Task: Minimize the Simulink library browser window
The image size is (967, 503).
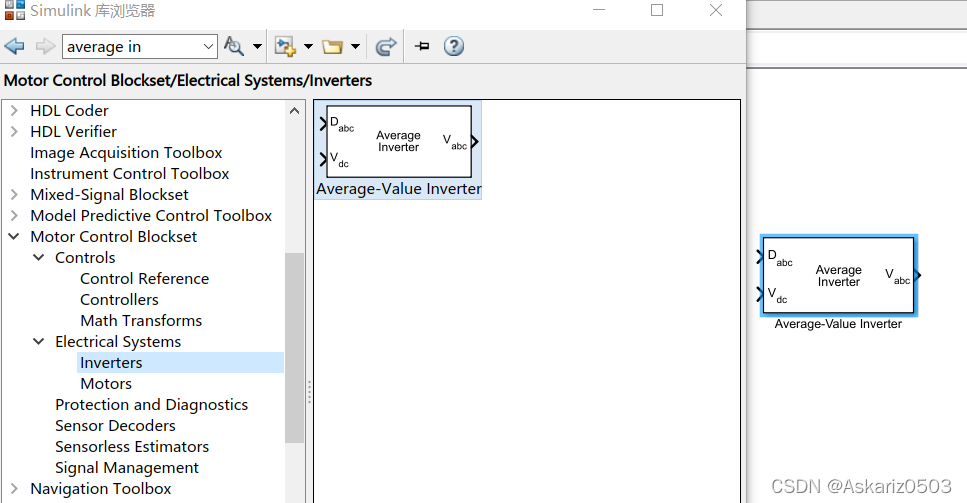Action: 599,10
